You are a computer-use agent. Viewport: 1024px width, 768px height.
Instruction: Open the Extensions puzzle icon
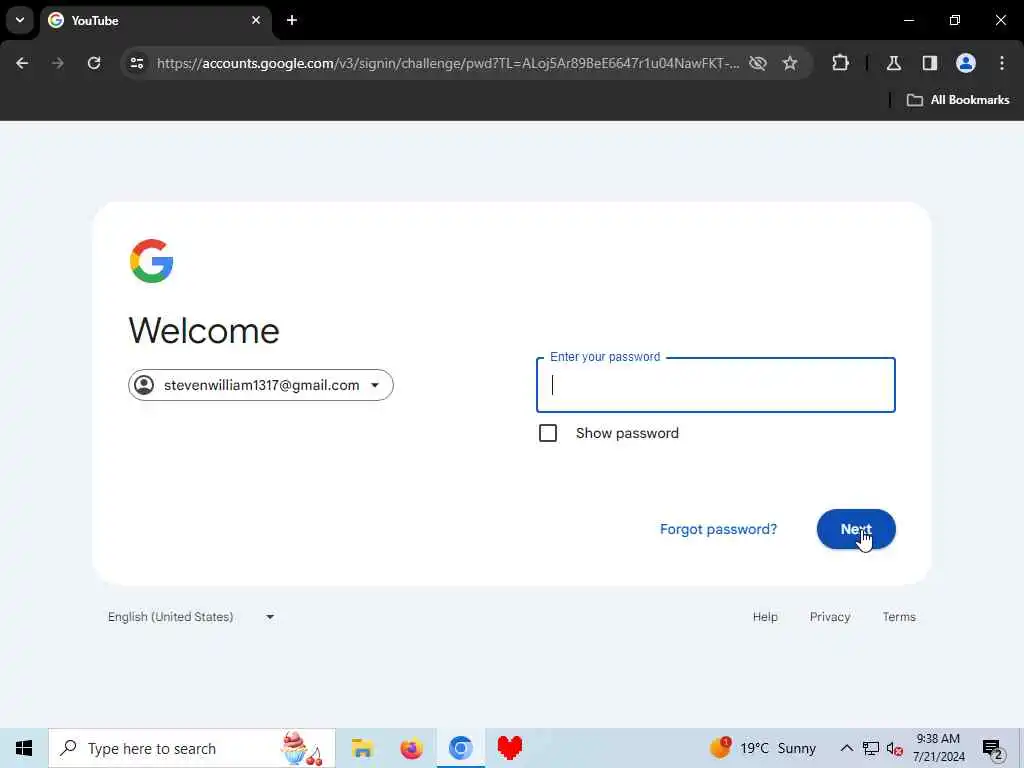pyautogui.click(x=840, y=63)
